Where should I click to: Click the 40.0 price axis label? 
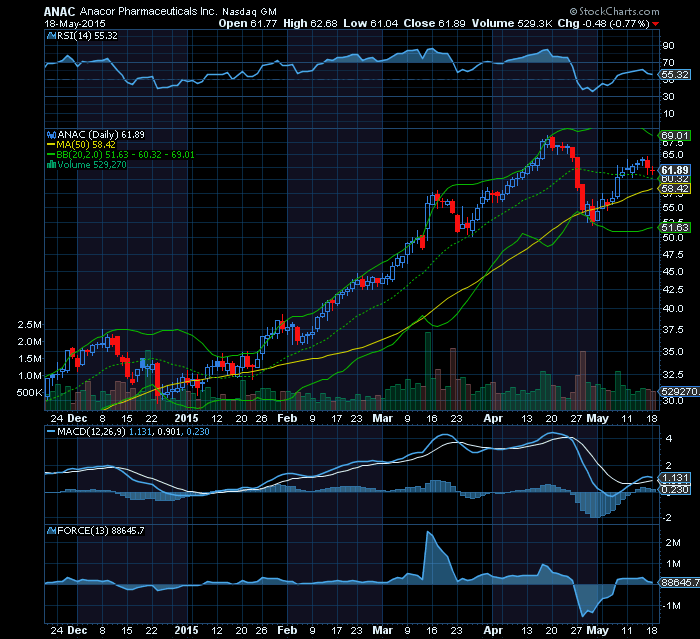pyautogui.click(x=672, y=309)
